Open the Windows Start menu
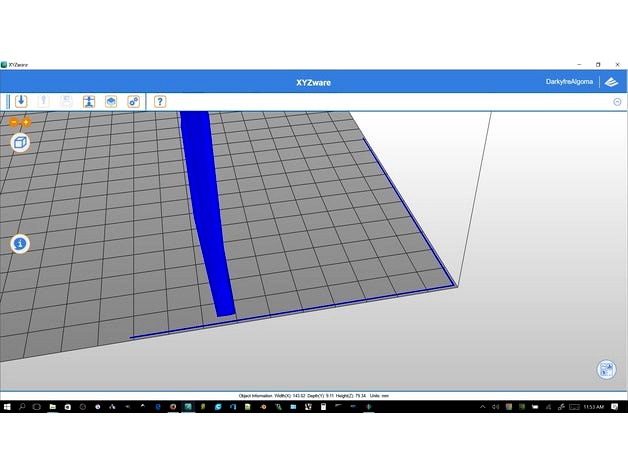This screenshot has width=628, height=472. (x=7, y=407)
